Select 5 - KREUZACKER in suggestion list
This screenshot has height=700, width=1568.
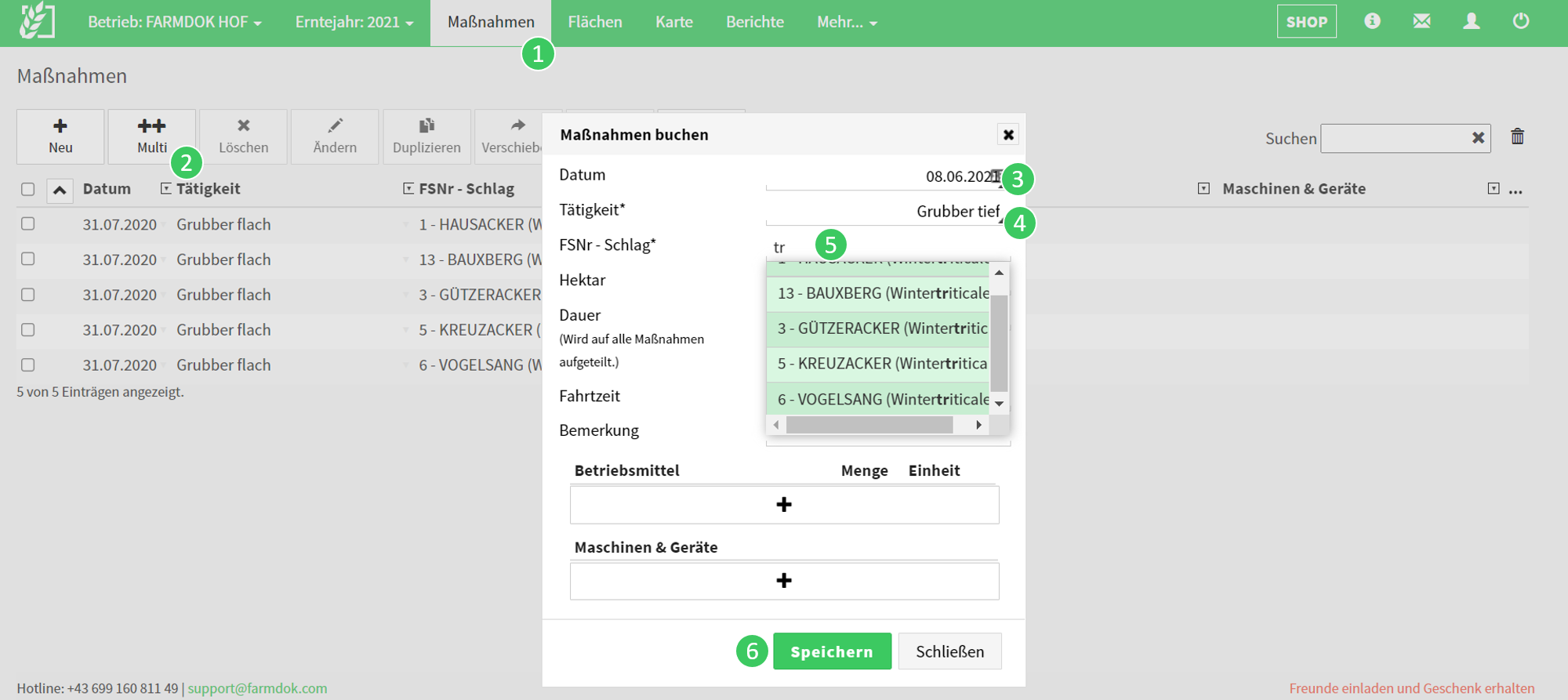point(878,364)
